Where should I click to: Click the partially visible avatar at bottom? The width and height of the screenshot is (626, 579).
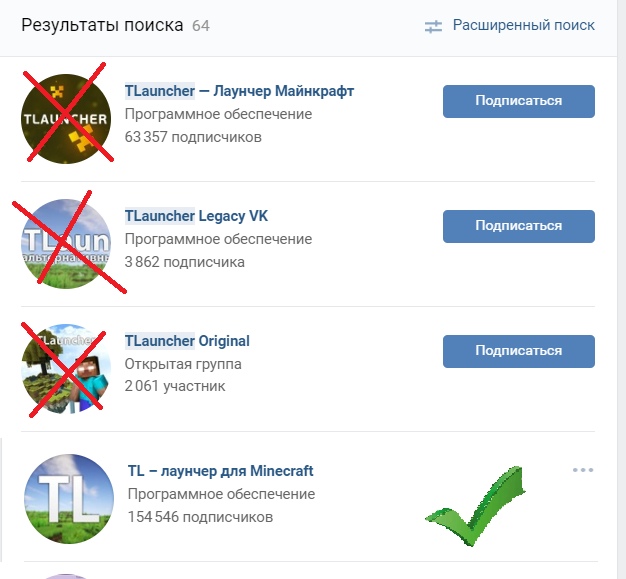66,577
